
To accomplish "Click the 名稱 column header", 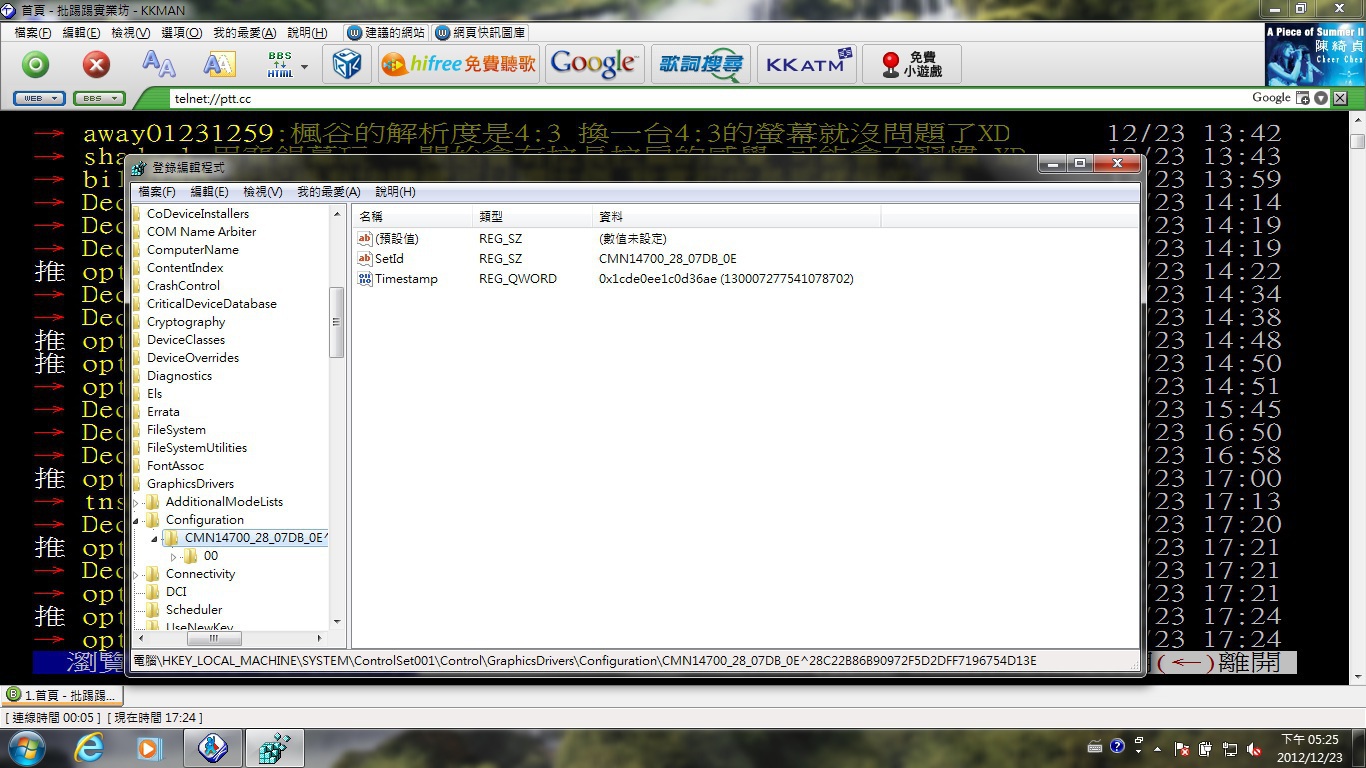I will tap(412, 216).
